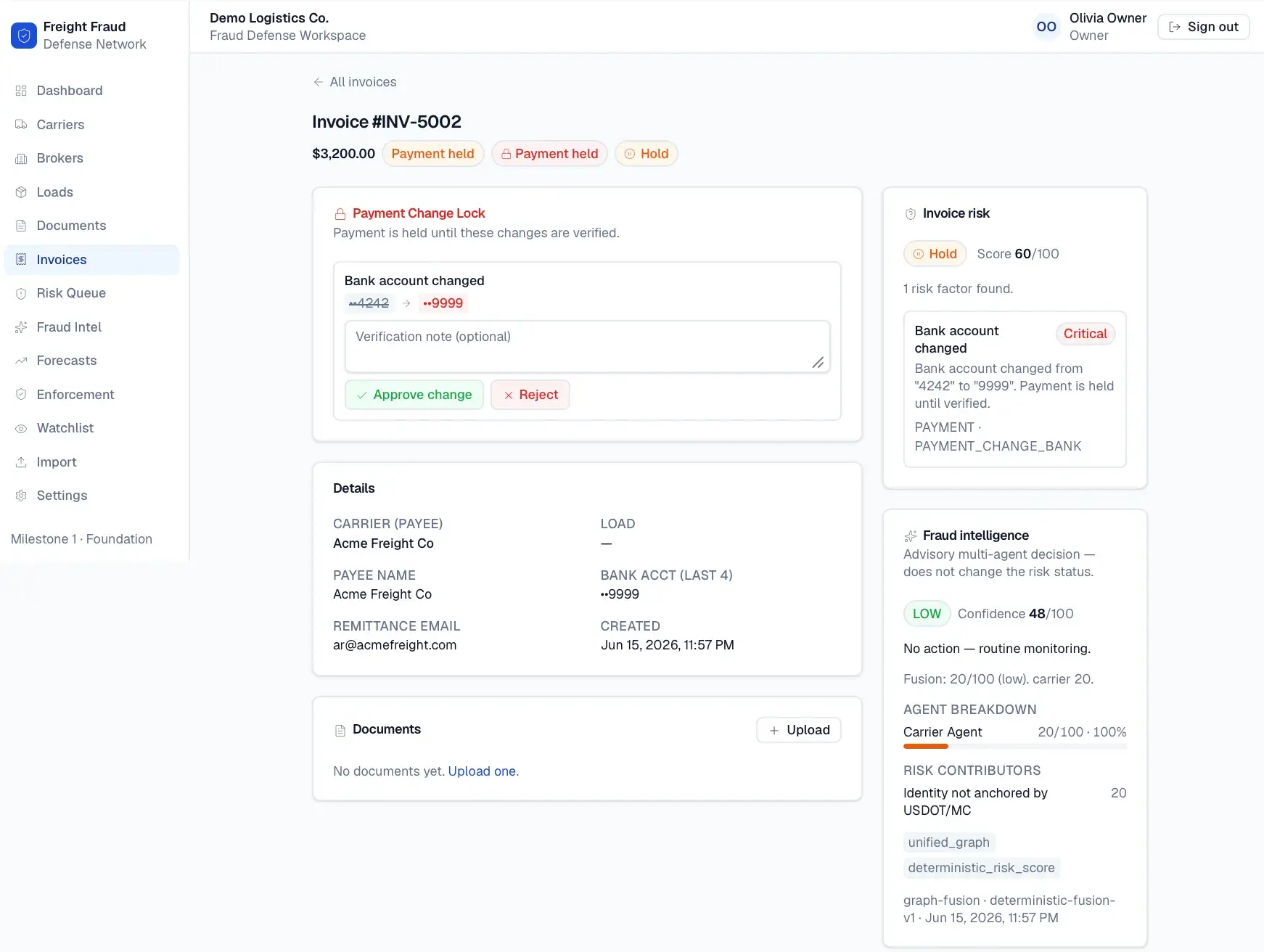The width and height of the screenshot is (1264, 952).
Task: Click the Fraud Intel sparkle icon in sidebar
Action: click(x=21, y=327)
